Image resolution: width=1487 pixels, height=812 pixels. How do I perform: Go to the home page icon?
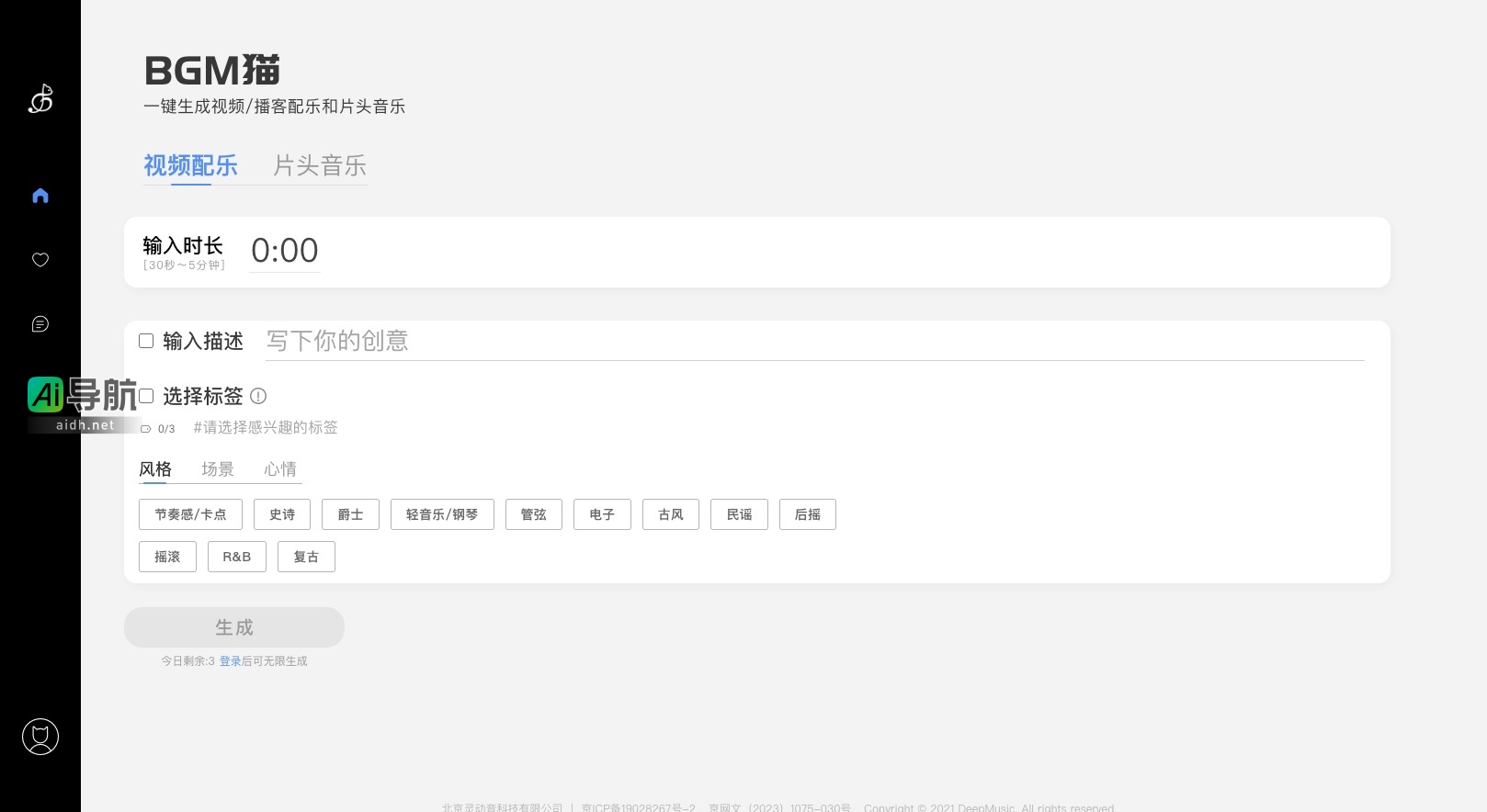40,196
